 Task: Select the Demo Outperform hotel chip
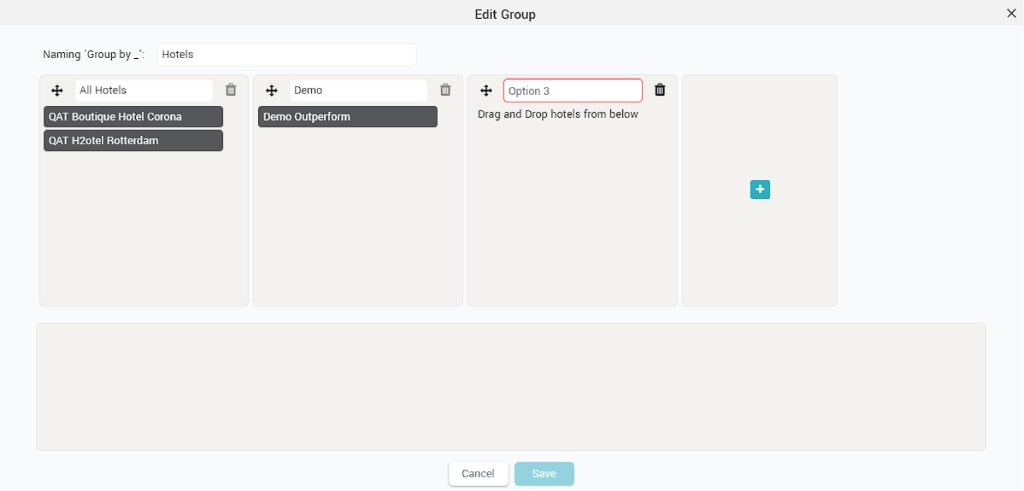[347, 117]
